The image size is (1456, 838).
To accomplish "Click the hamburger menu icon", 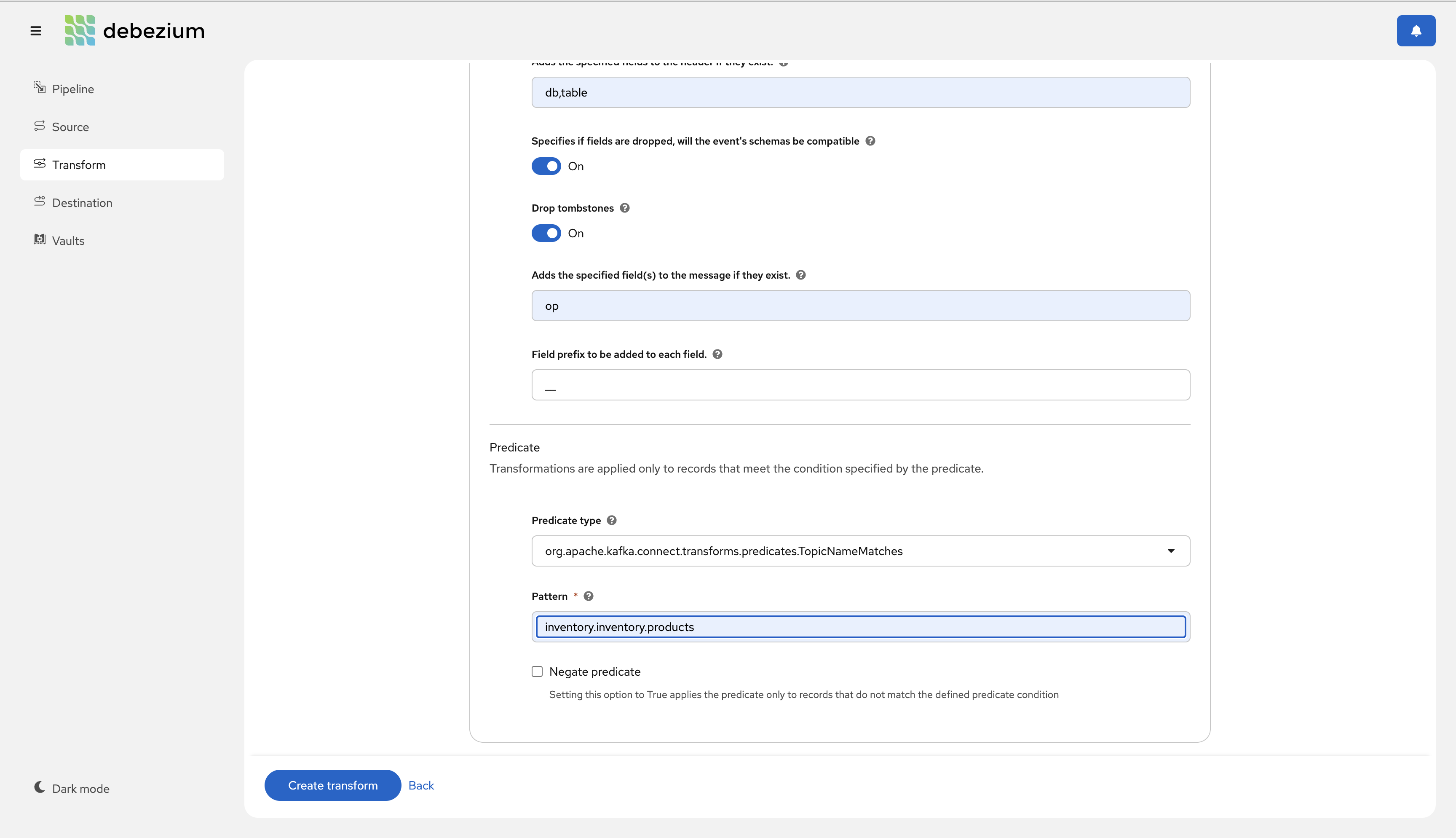I will [36, 31].
